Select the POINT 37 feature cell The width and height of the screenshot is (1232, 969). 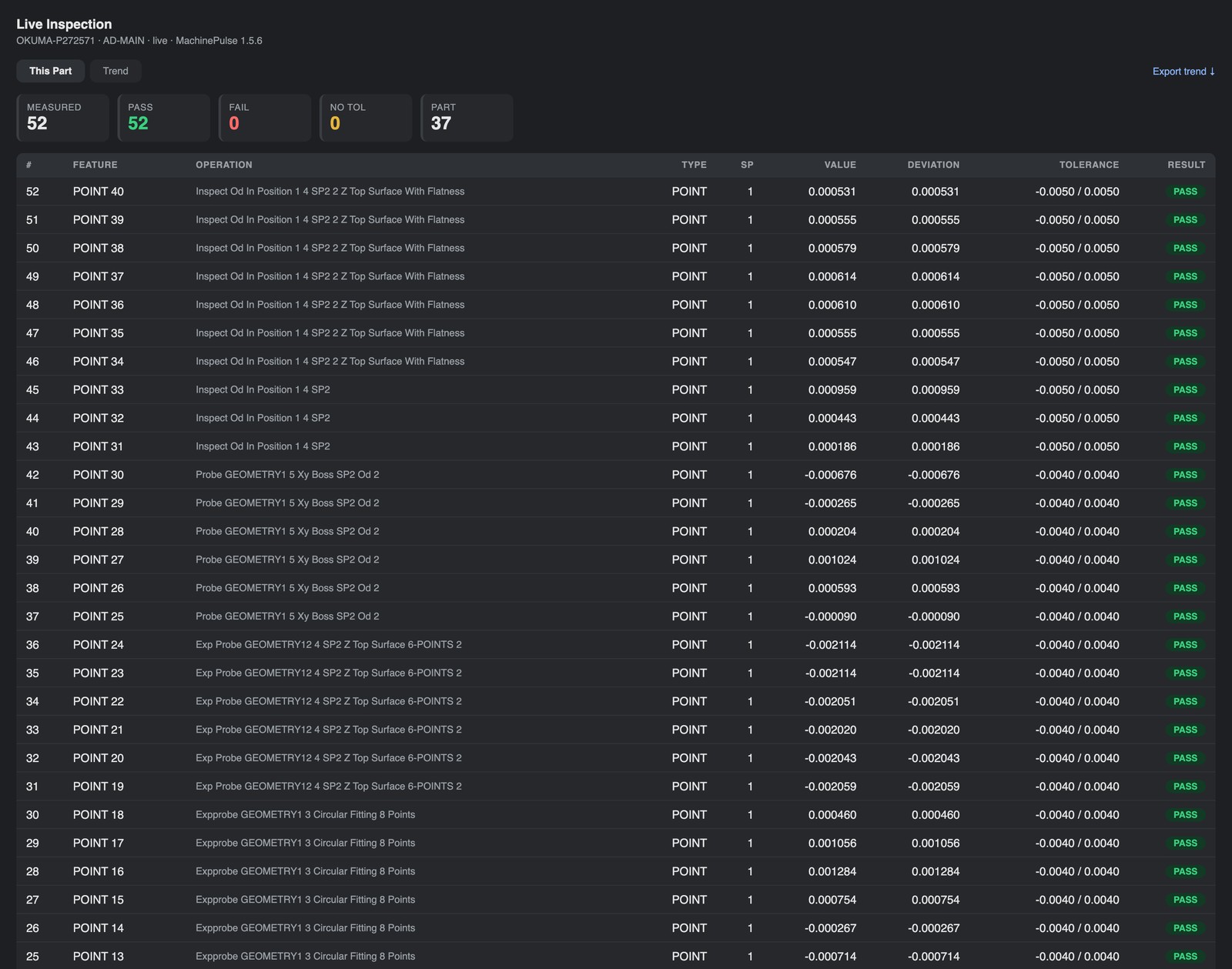99,276
